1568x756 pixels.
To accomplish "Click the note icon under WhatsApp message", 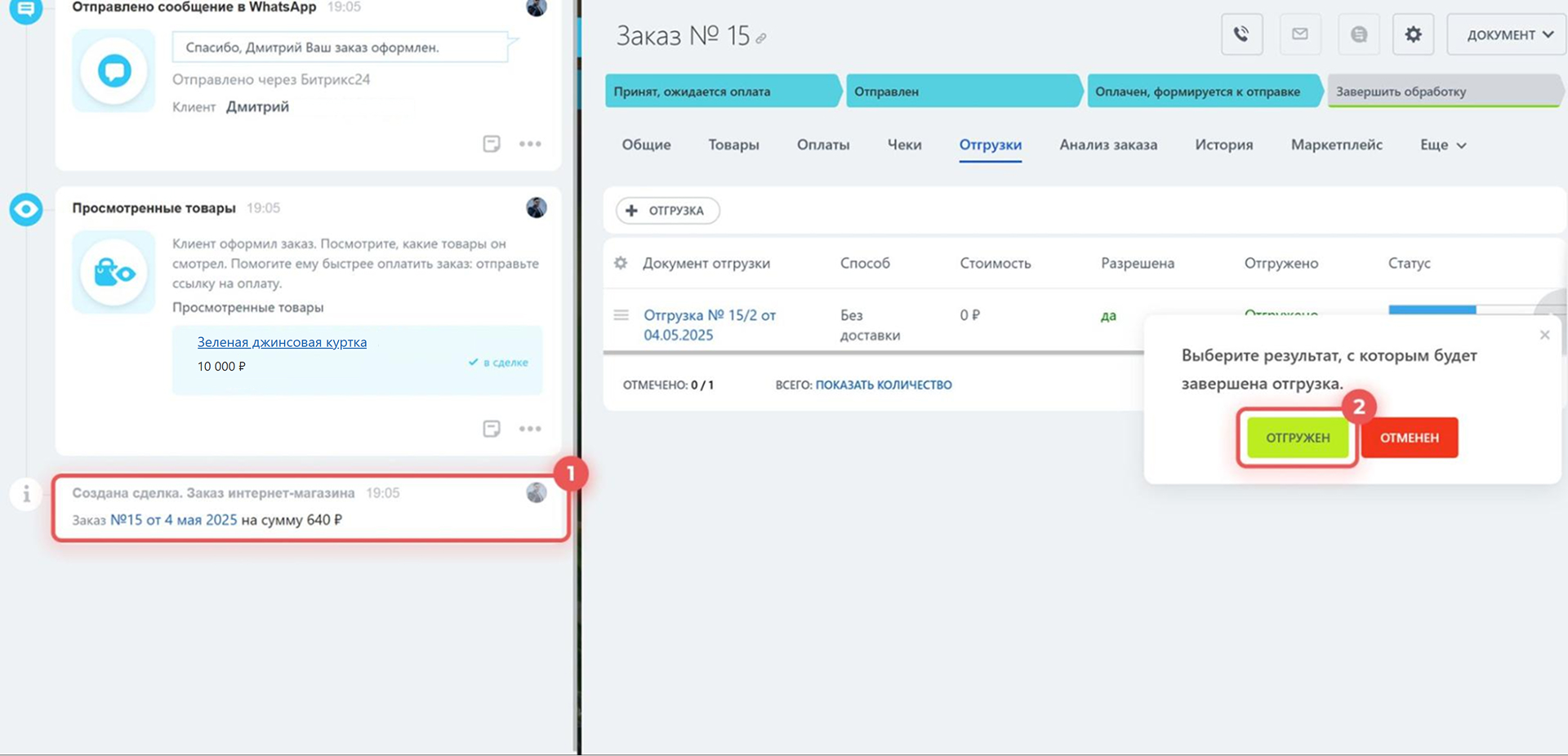I will pyautogui.click(x=492, y=144).
